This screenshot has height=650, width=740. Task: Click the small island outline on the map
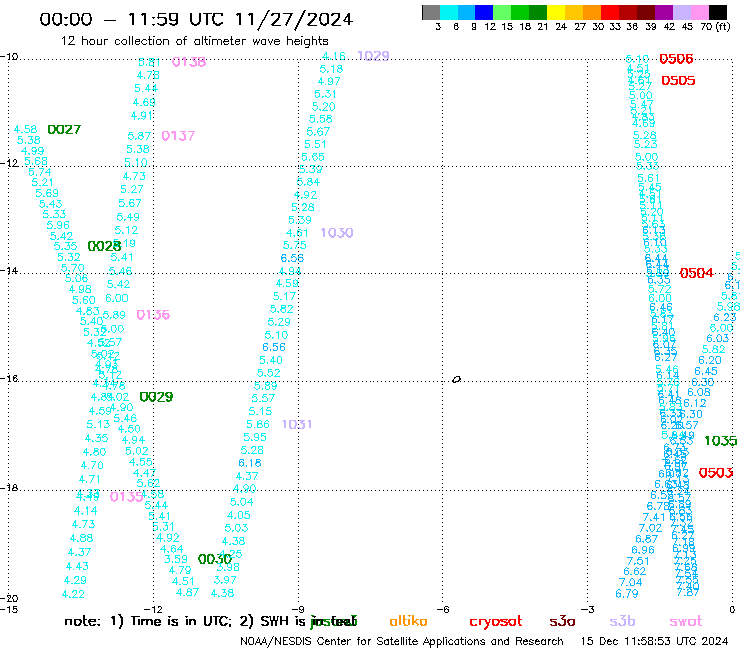pos(456,379)
